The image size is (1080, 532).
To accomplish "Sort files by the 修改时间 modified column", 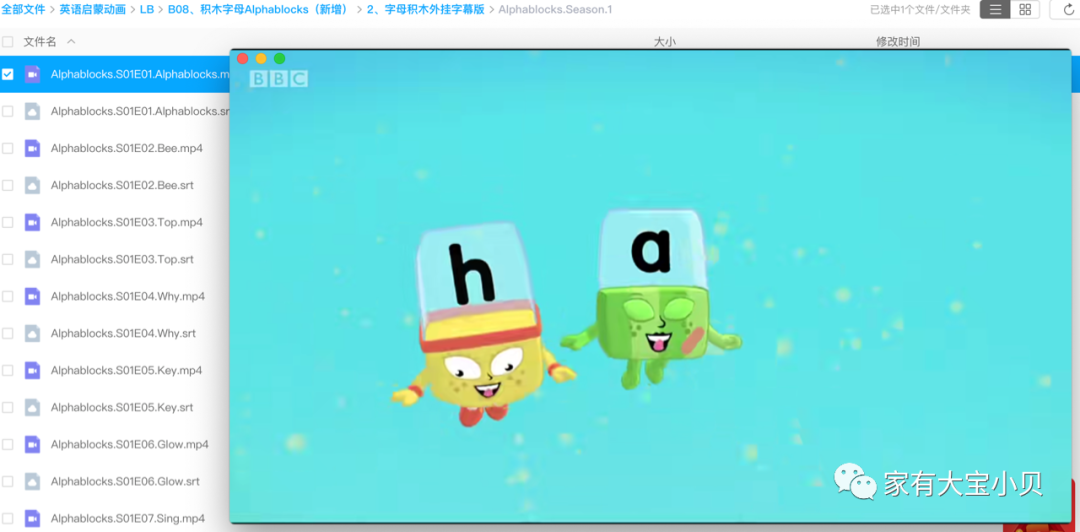I will pyautogui.click(x=897, y=41).
